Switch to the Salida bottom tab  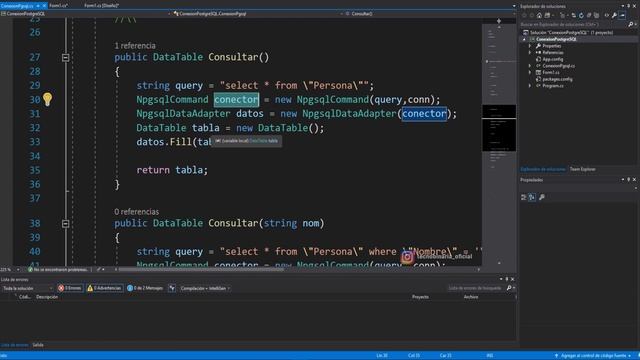pos(38,345)
